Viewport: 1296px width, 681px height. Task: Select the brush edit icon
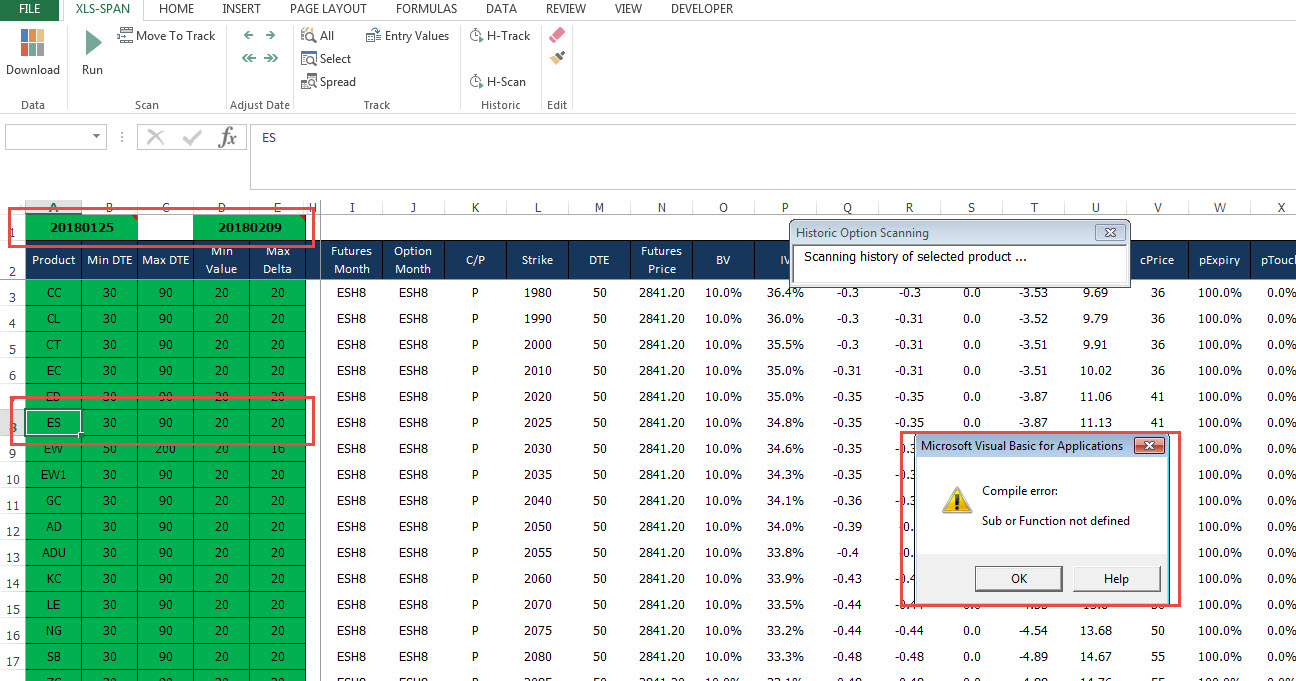click(x=557, y=58)
